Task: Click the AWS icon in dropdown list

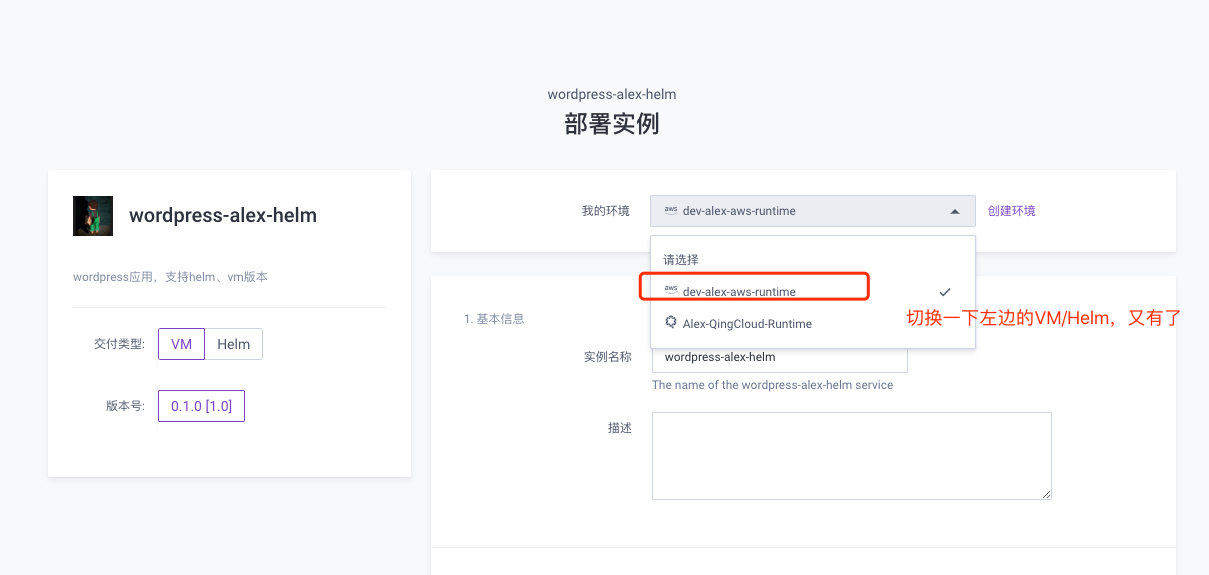Action: tap(670, 291)
